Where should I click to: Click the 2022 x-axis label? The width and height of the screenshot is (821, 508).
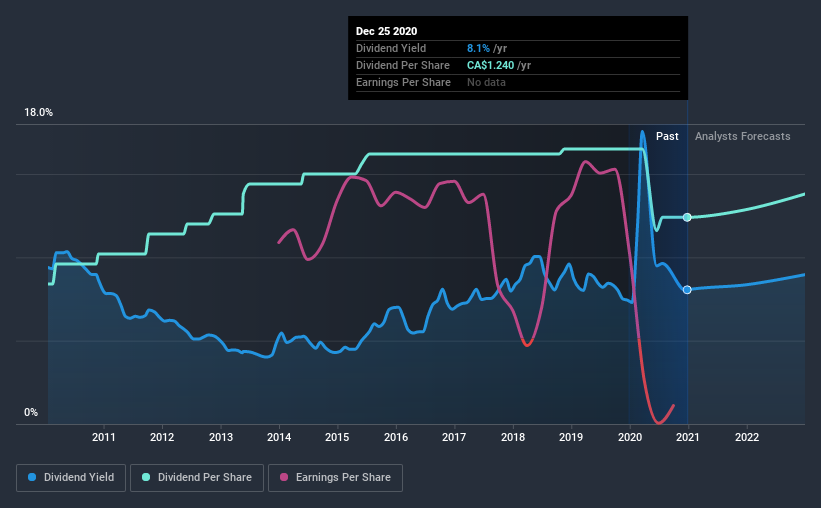[747, 437]
